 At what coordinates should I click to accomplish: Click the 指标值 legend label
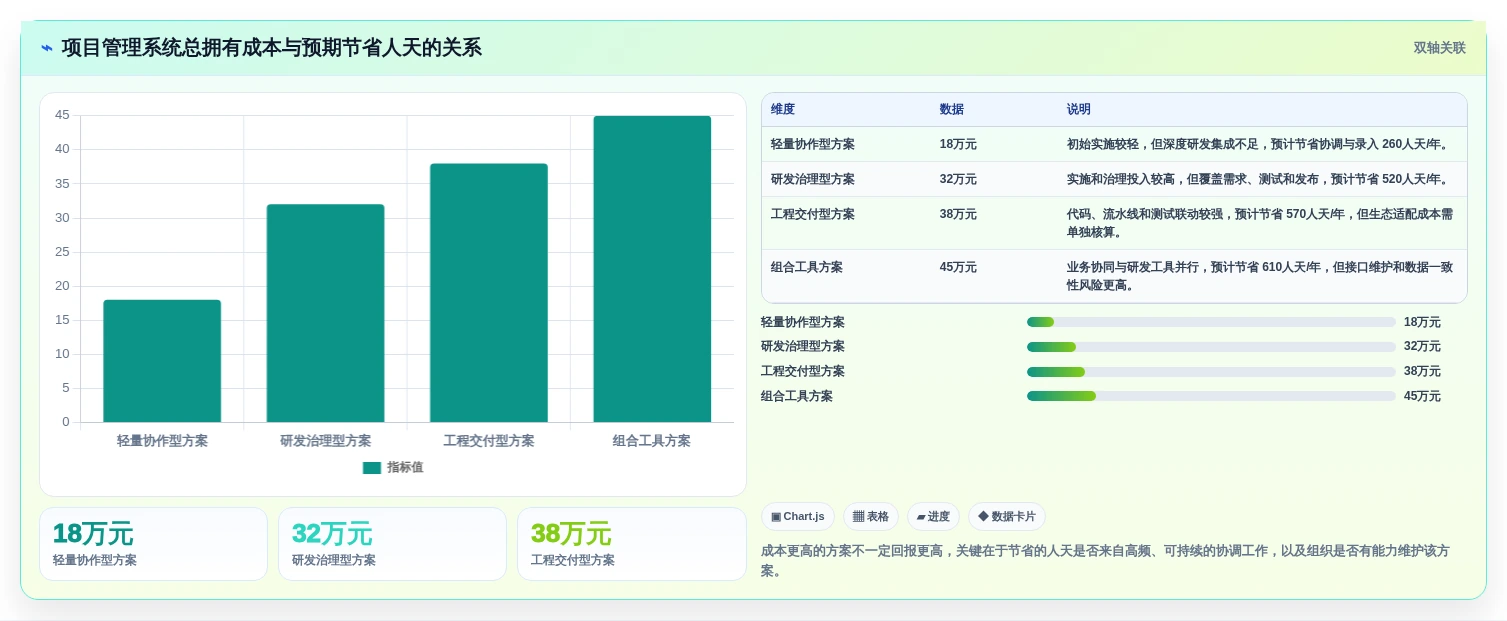[x=405, y=468]
